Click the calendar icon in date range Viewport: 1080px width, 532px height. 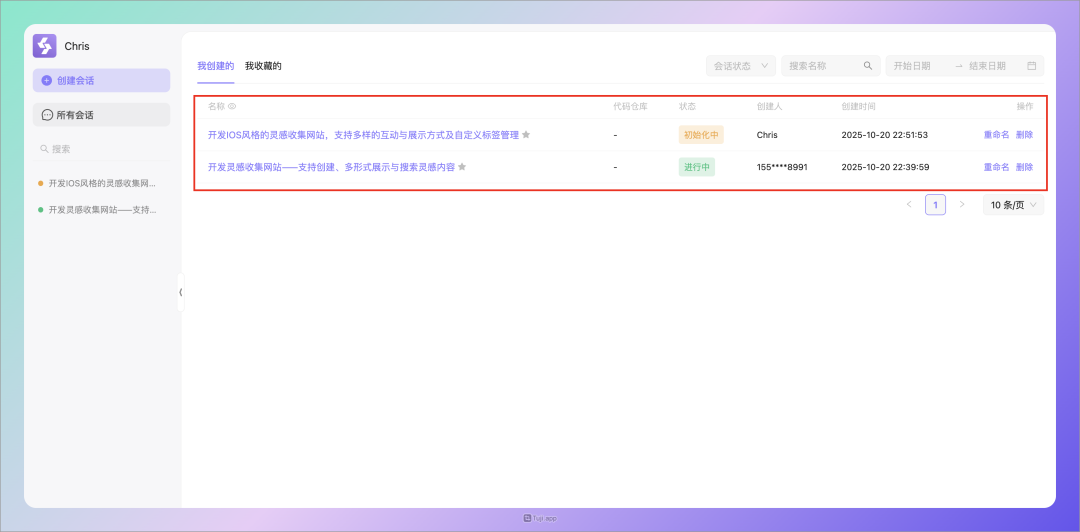pos(1032,66)
